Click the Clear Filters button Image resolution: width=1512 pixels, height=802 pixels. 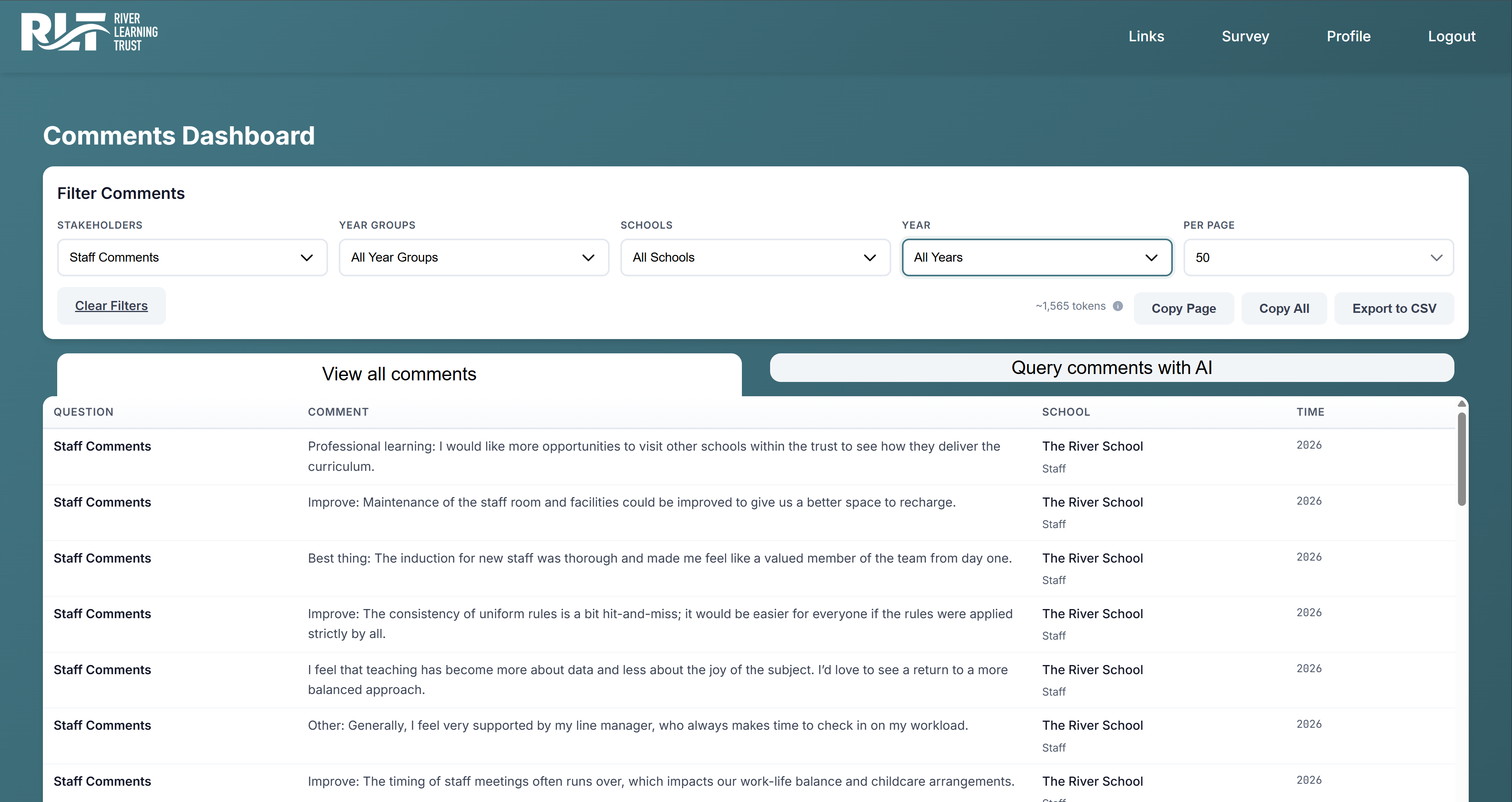point(112,306)
